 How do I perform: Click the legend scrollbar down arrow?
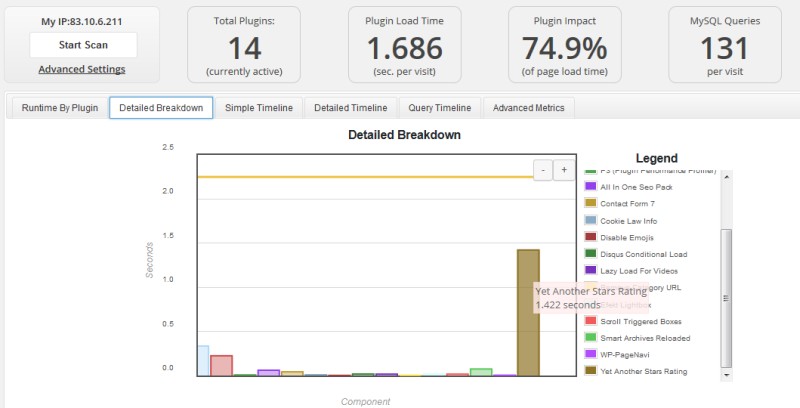click(726, 375)
